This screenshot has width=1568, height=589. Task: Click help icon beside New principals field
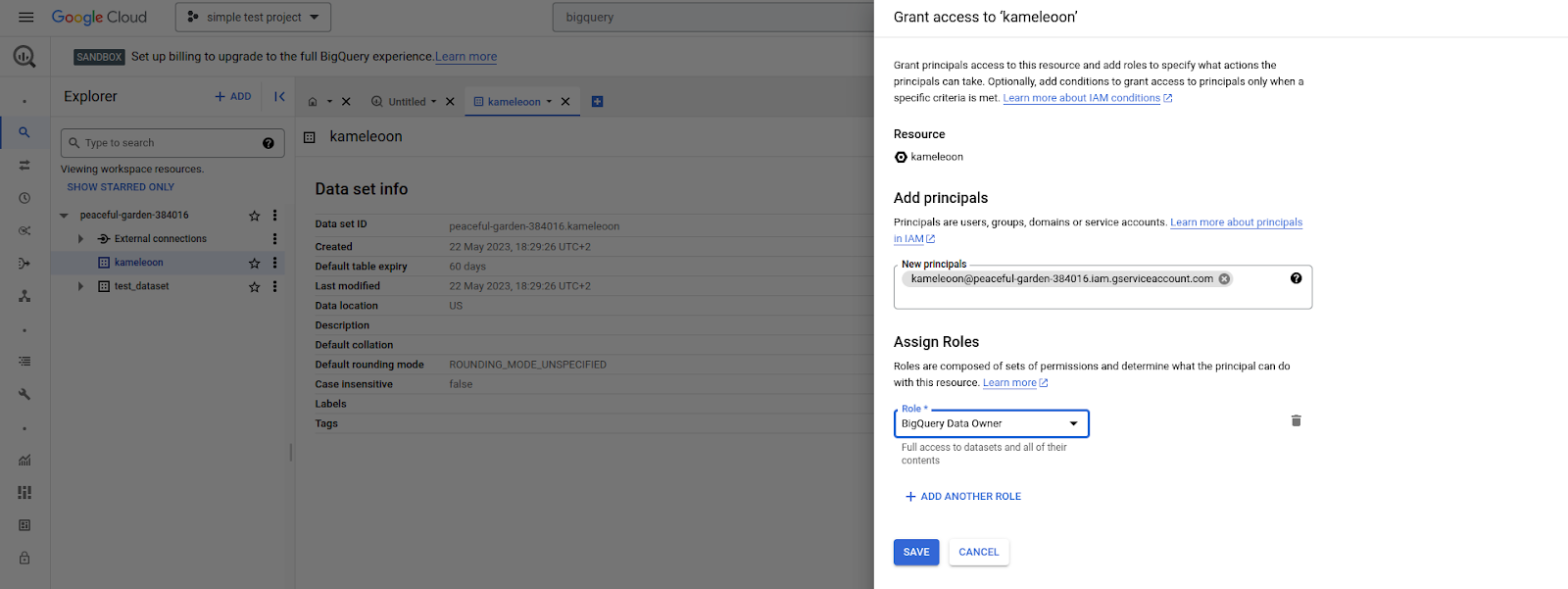coord(1297,278)
